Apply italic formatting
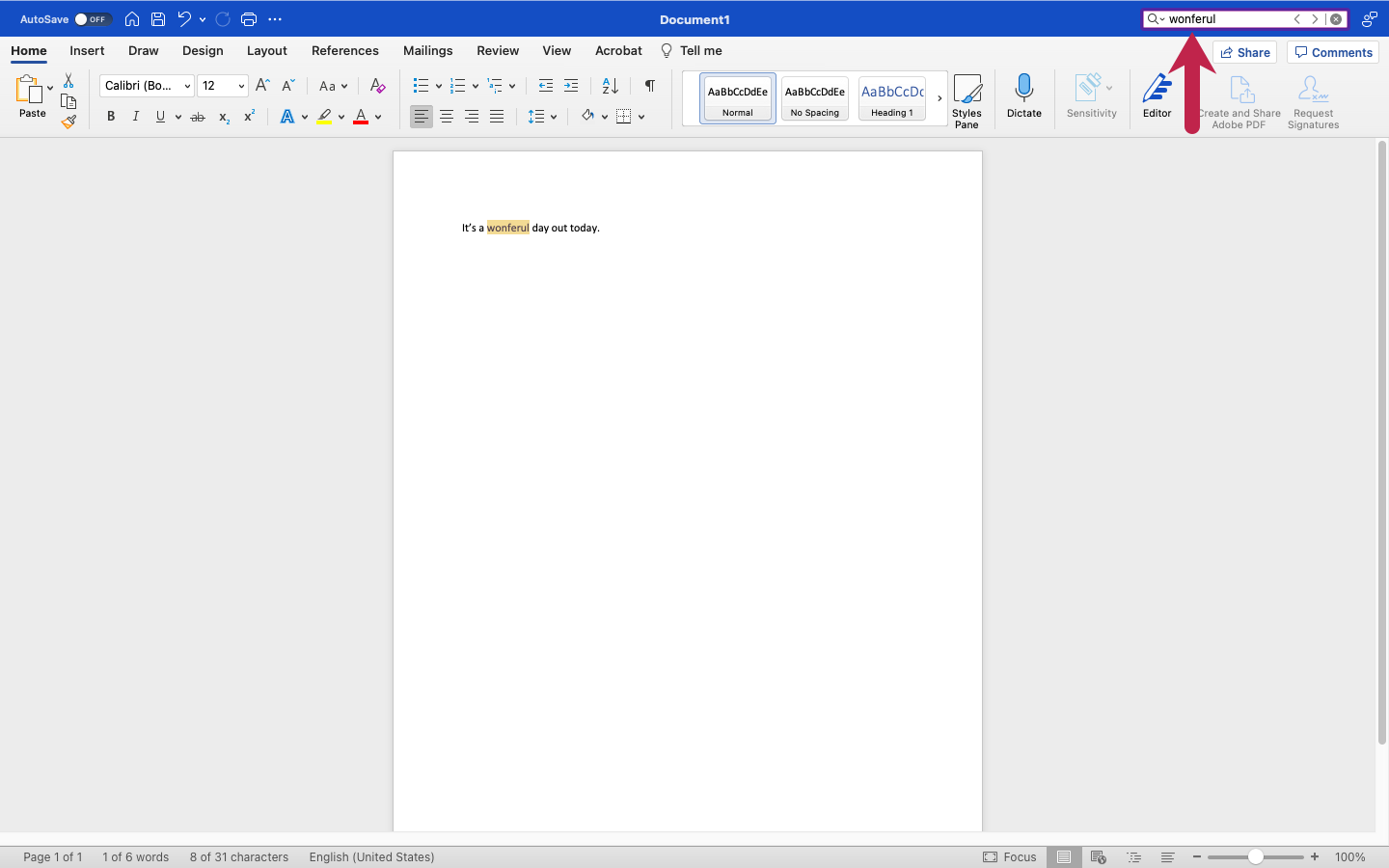The image size is (1389, 868). click(x=135, y=116)
